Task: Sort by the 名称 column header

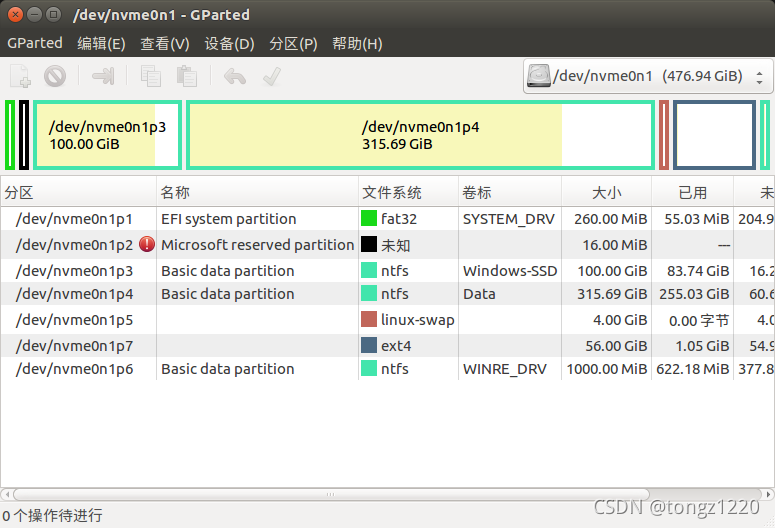Action: coord(258,192)
